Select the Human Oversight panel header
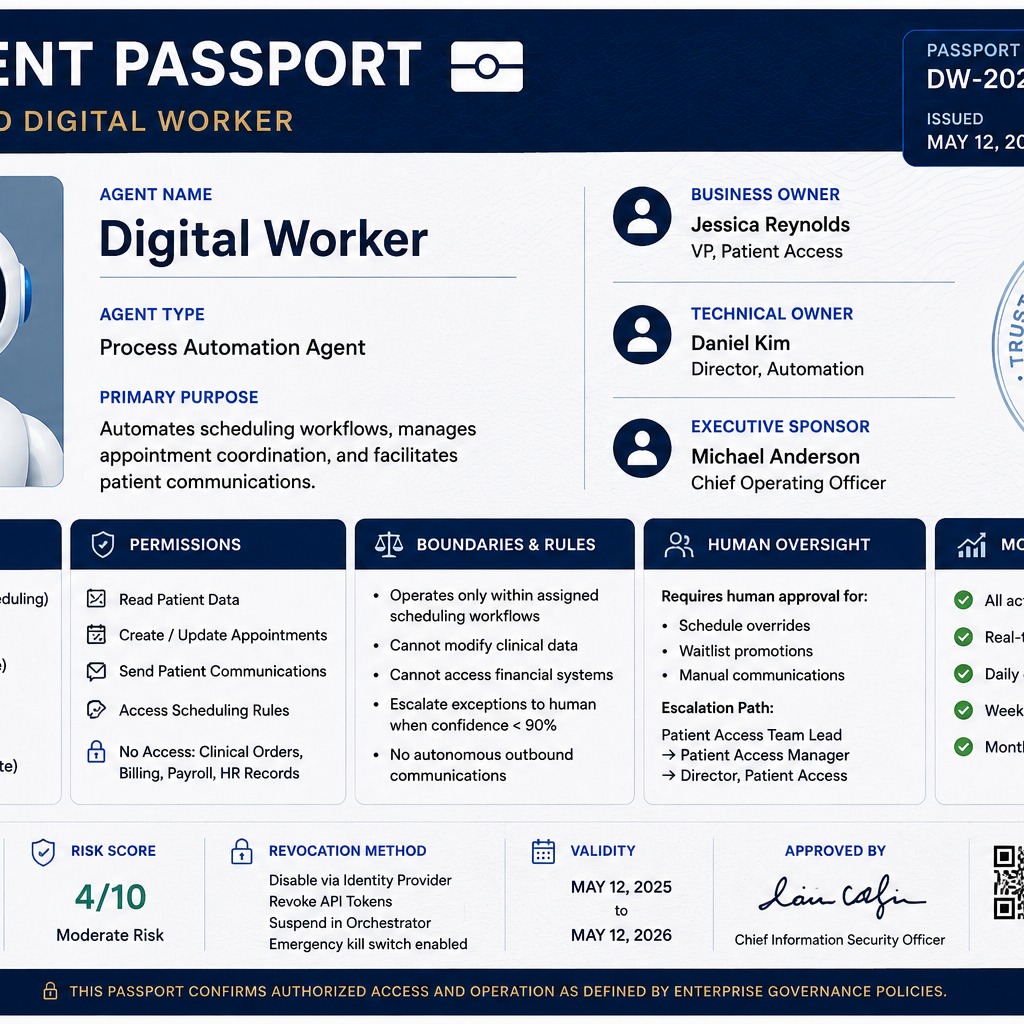1024x1024 pixels. pos(784,544)
